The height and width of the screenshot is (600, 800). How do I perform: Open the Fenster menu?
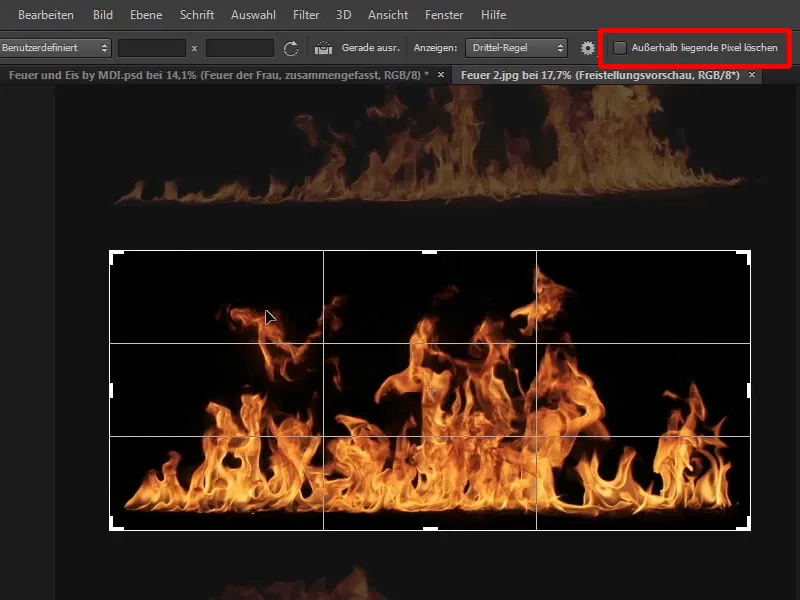[444, 15]
